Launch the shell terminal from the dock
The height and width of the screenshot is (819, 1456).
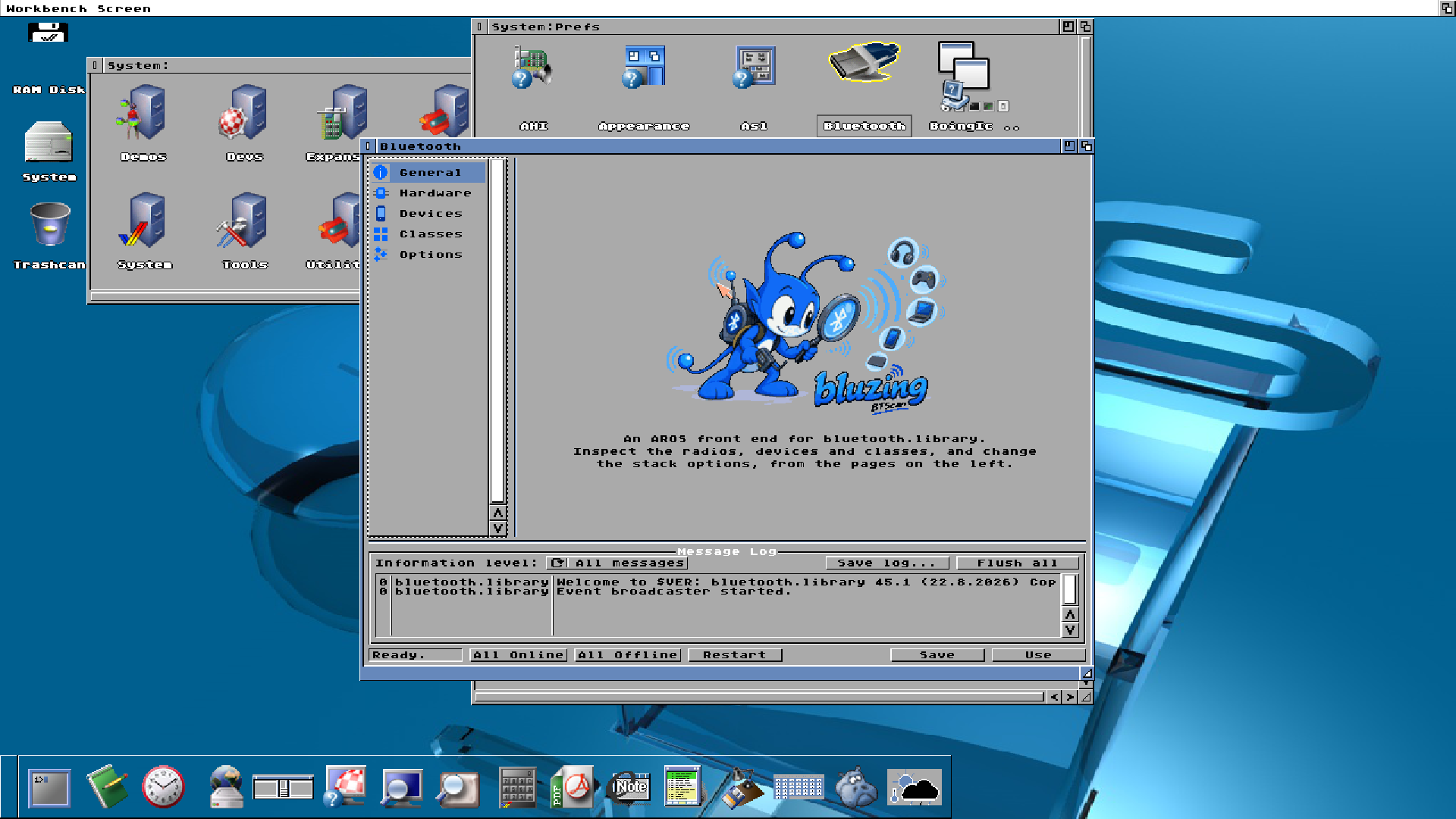pos(50,789)
